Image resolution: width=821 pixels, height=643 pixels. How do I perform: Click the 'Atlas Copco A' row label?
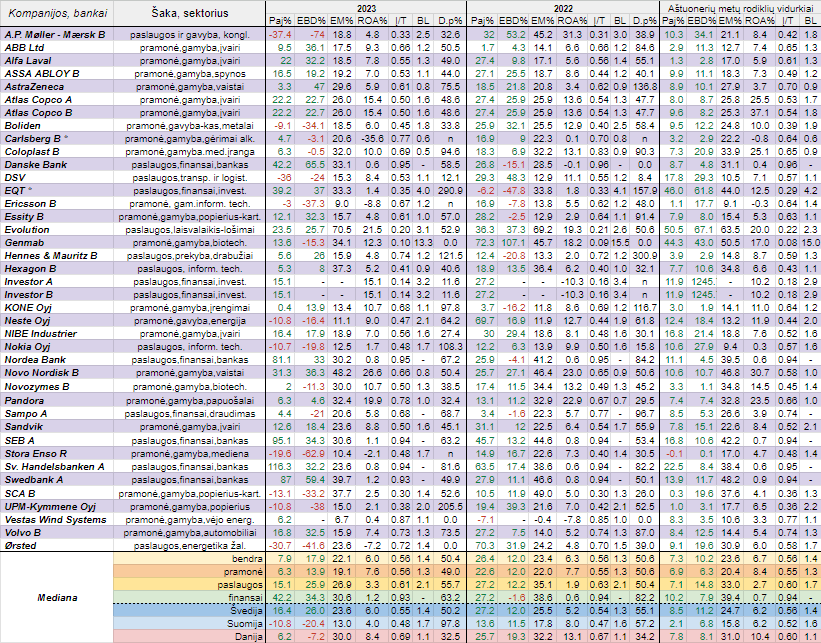(x=57, y=99)
